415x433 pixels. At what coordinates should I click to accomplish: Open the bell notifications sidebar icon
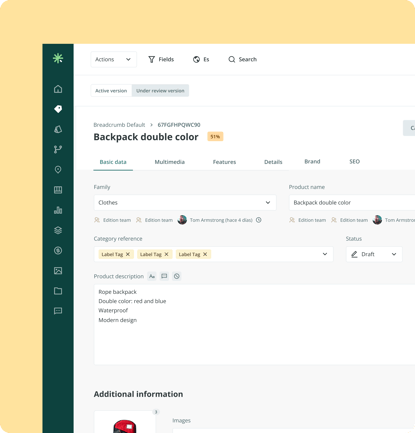58,129
